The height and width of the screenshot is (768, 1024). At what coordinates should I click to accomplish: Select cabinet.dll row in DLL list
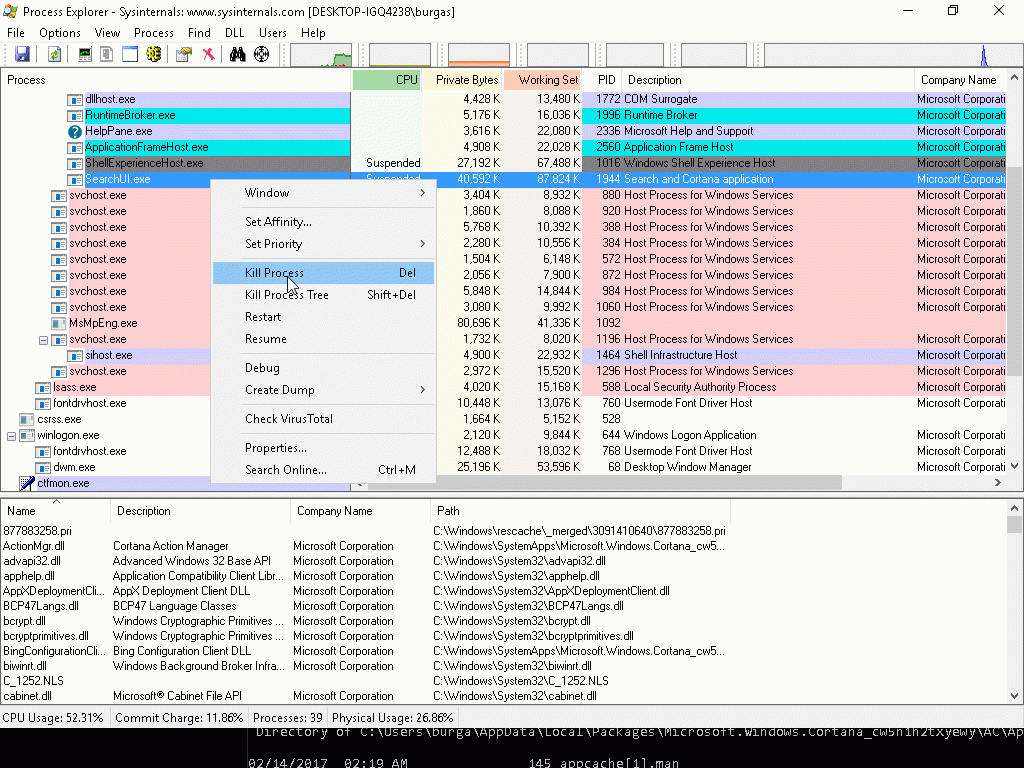coord(364,696)
